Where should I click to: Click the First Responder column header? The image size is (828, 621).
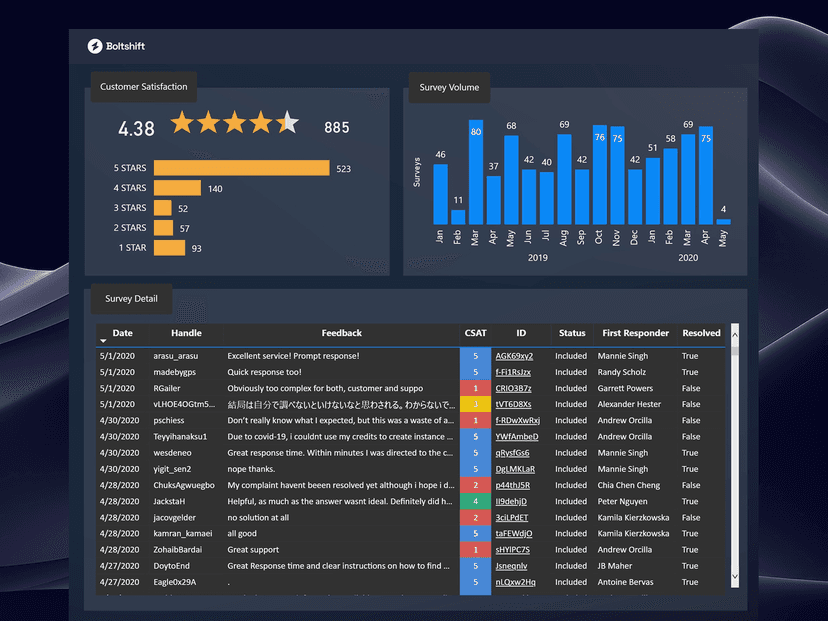635,333
